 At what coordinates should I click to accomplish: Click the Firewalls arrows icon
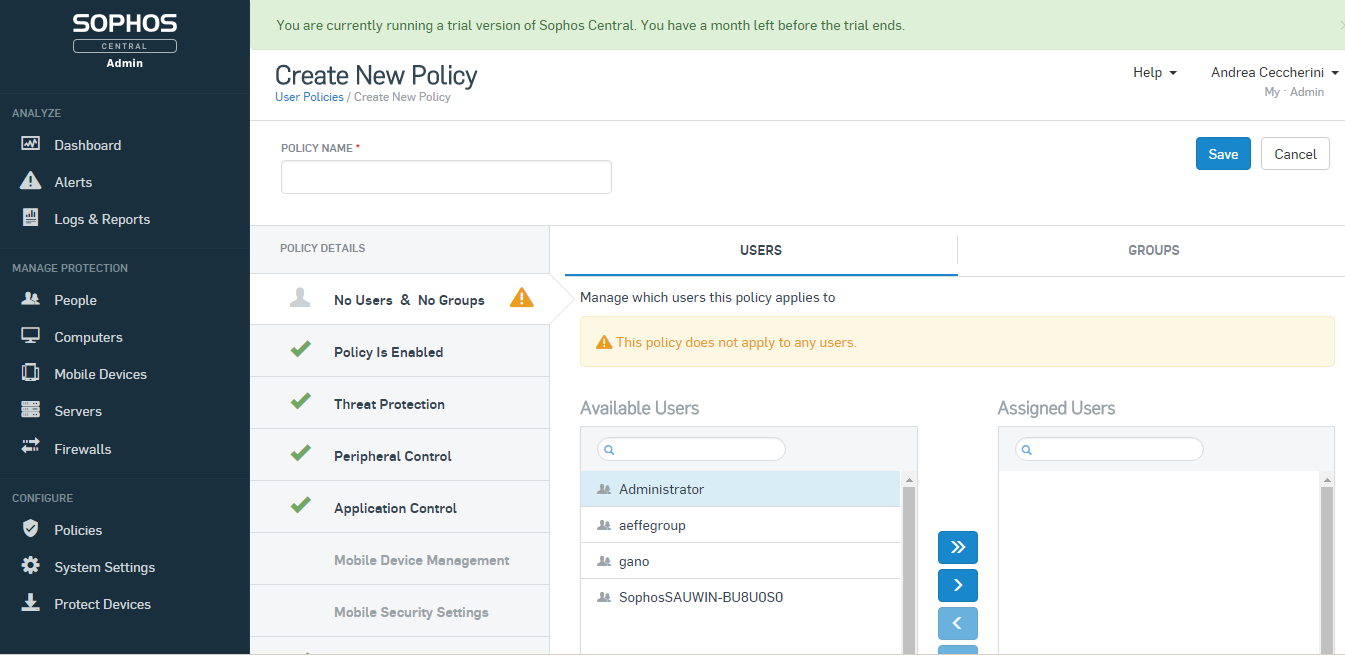[30, 447]
